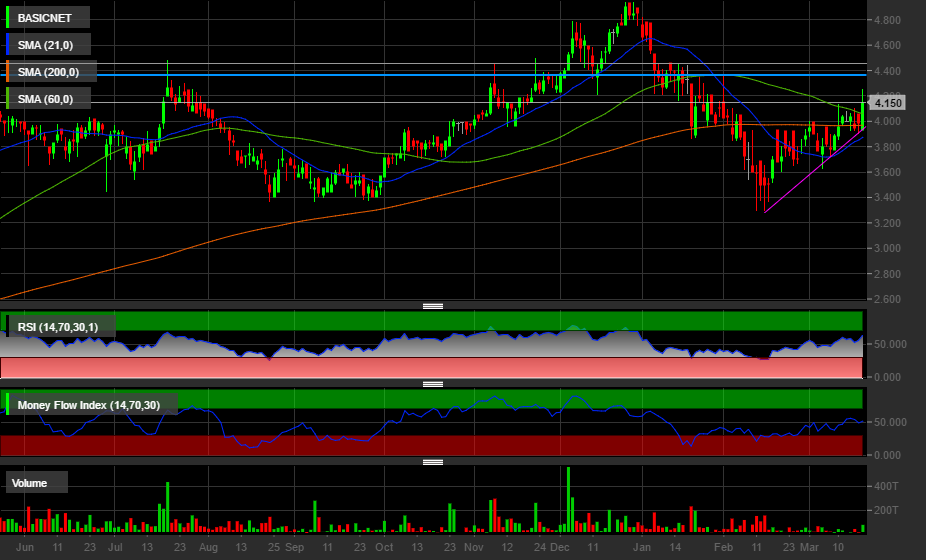Click the Aug label on the date axis

click(x=208, y=547)
